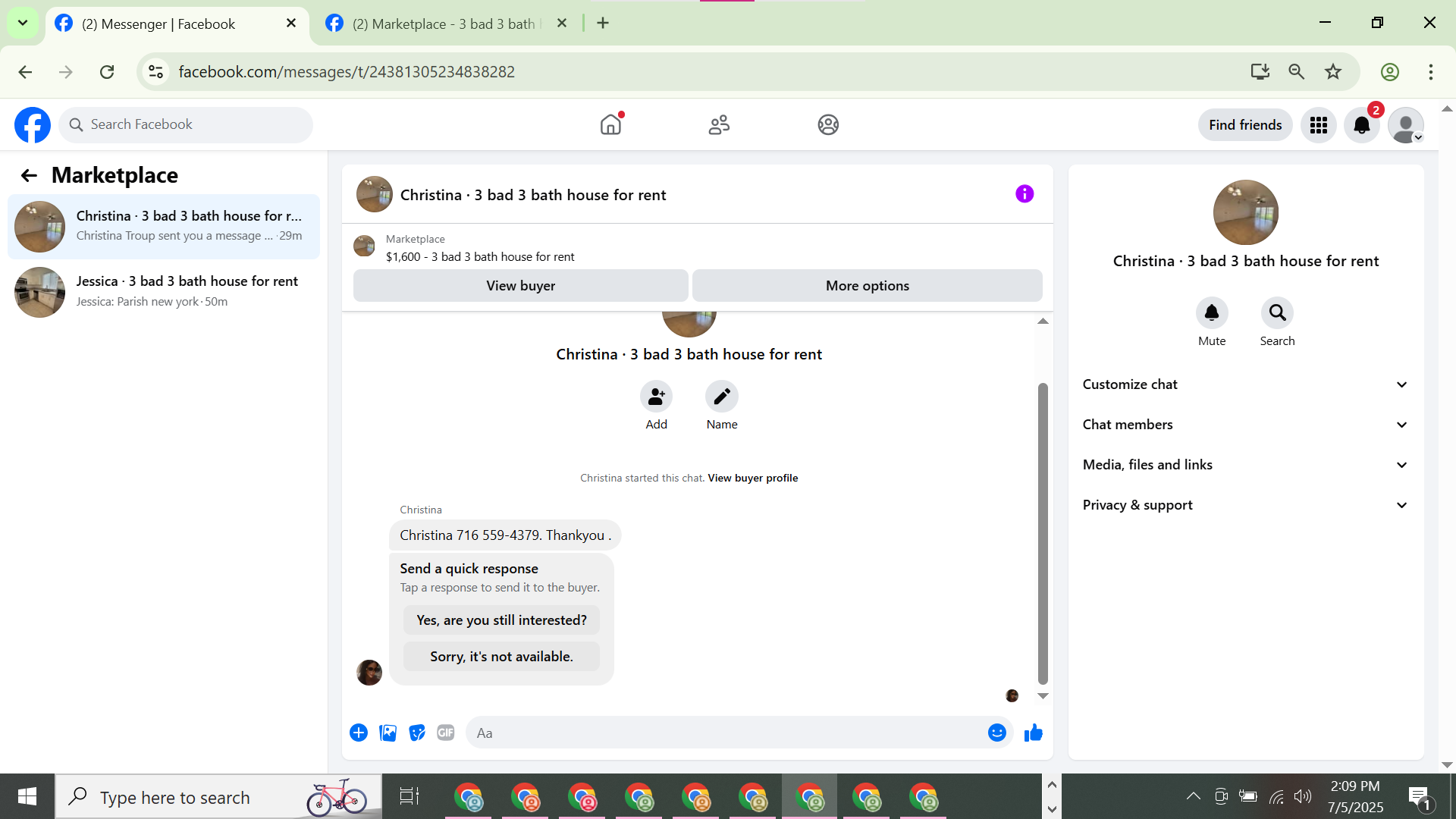Screen dimensions: 1456x819
Task: Switch to the Marketplace browser tab
Action: coord(444,24)
